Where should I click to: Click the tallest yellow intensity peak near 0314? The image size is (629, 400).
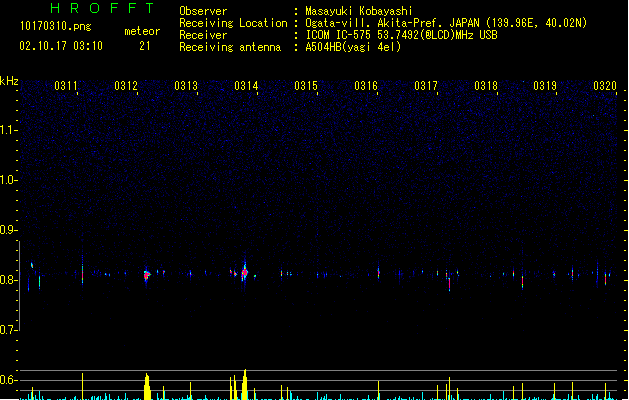[x=245, y=384]
